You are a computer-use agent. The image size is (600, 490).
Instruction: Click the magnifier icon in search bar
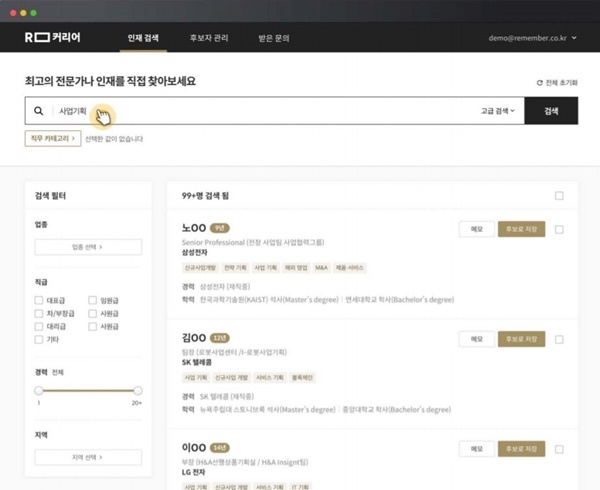(39, 111)
